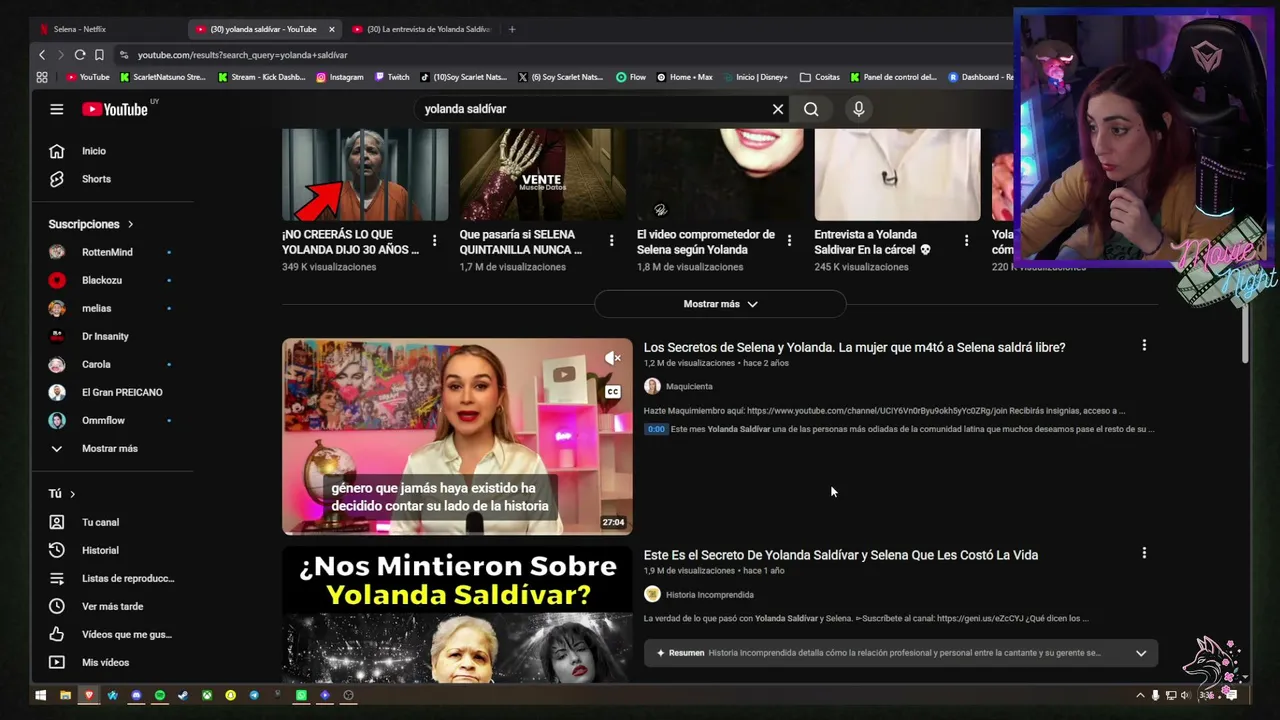Expand more Shorts with Mostrar más
This screenshot has height=720, width=1280.
[720, 304]
